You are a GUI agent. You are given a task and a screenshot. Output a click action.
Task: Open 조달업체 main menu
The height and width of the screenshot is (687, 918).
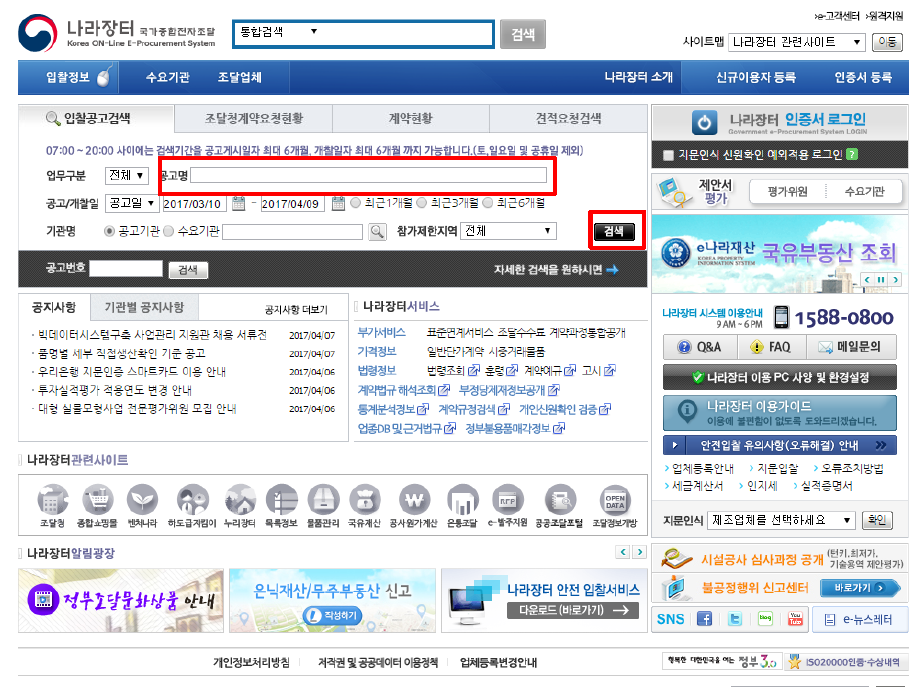pyautogui.click(x=239, y=77)
